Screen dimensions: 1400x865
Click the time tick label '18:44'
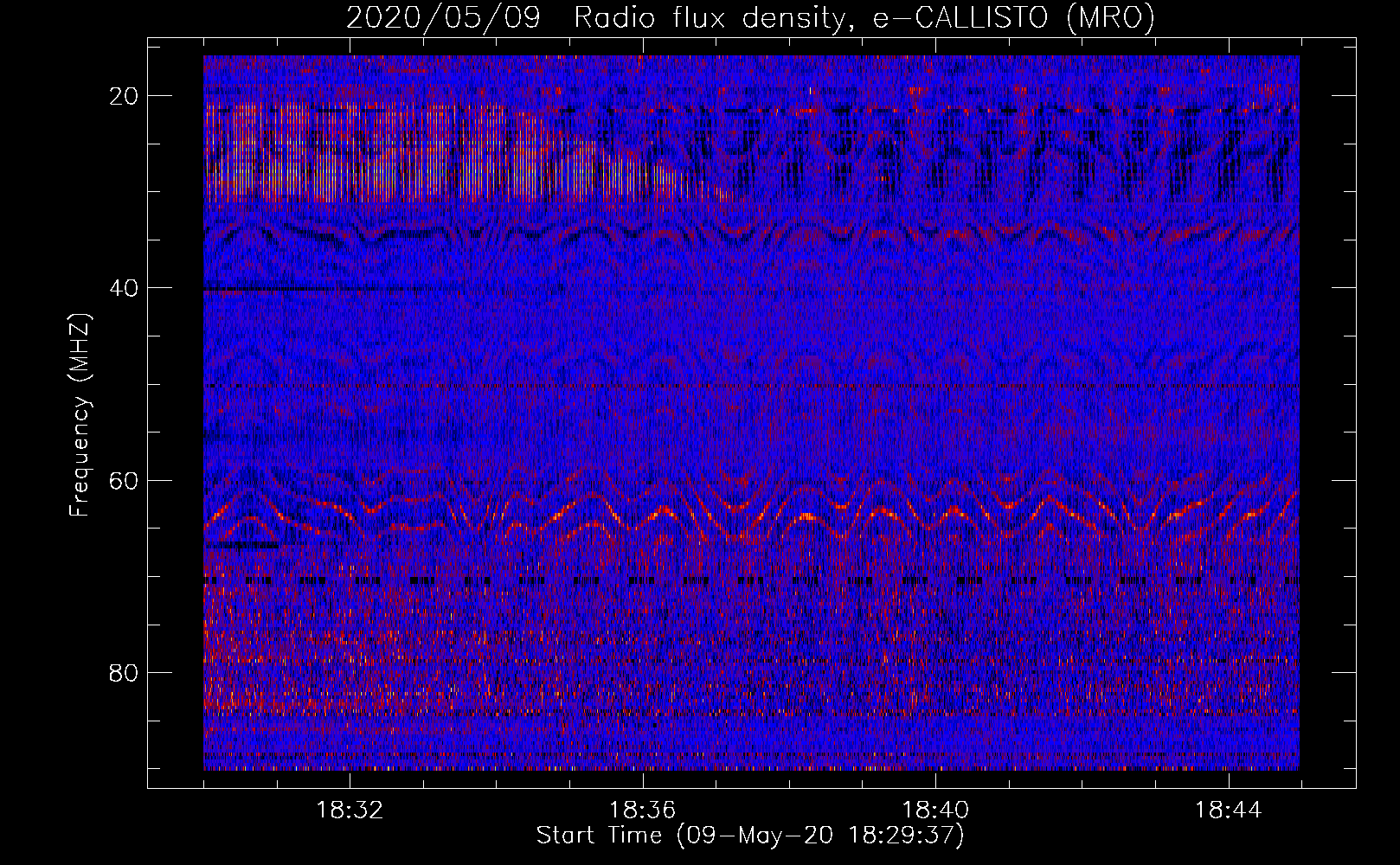tap(1228, 811)
